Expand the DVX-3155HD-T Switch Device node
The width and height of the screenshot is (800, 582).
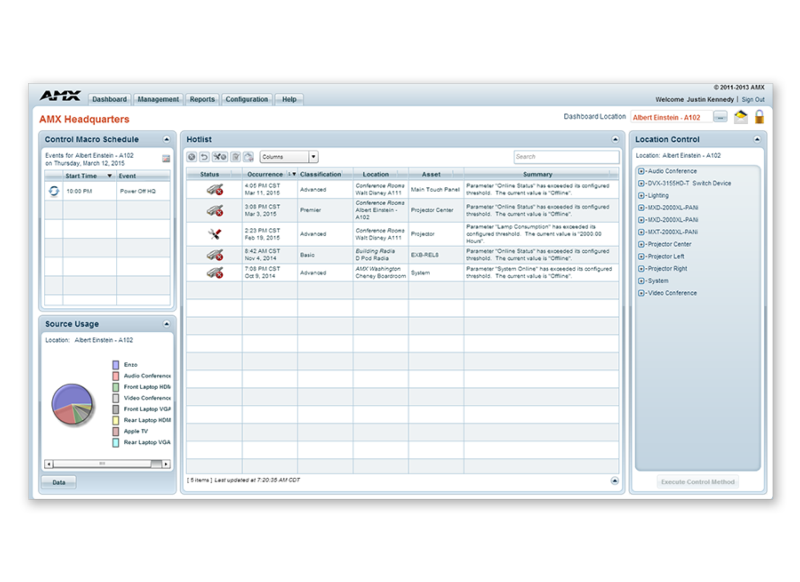pos(641,183)
